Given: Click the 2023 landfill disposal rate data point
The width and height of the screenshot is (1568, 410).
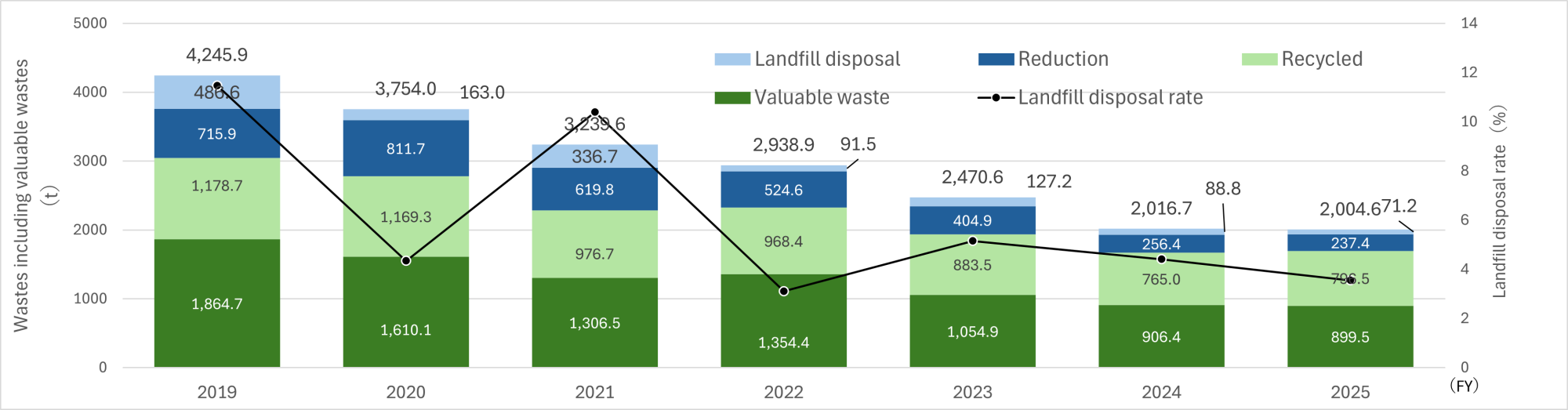Looking at the screenshot, I should point(972,241).
